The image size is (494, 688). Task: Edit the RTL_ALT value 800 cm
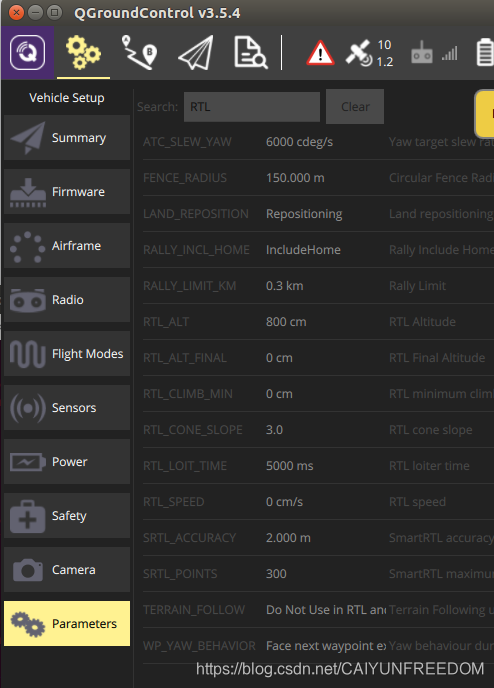point(286,322)
